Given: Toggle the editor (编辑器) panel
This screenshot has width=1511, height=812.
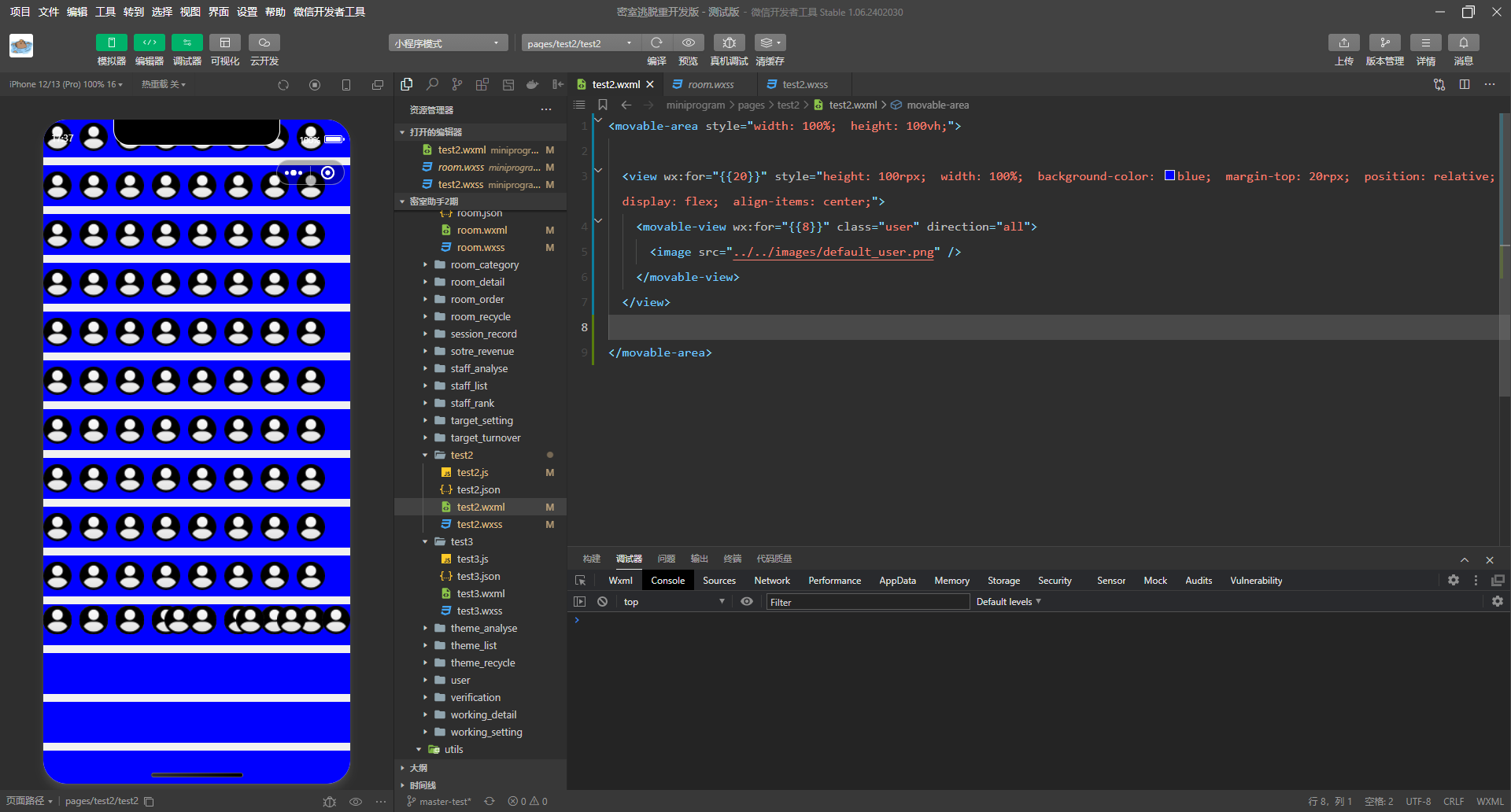Looking at the screenshot, I should (149, 42).
